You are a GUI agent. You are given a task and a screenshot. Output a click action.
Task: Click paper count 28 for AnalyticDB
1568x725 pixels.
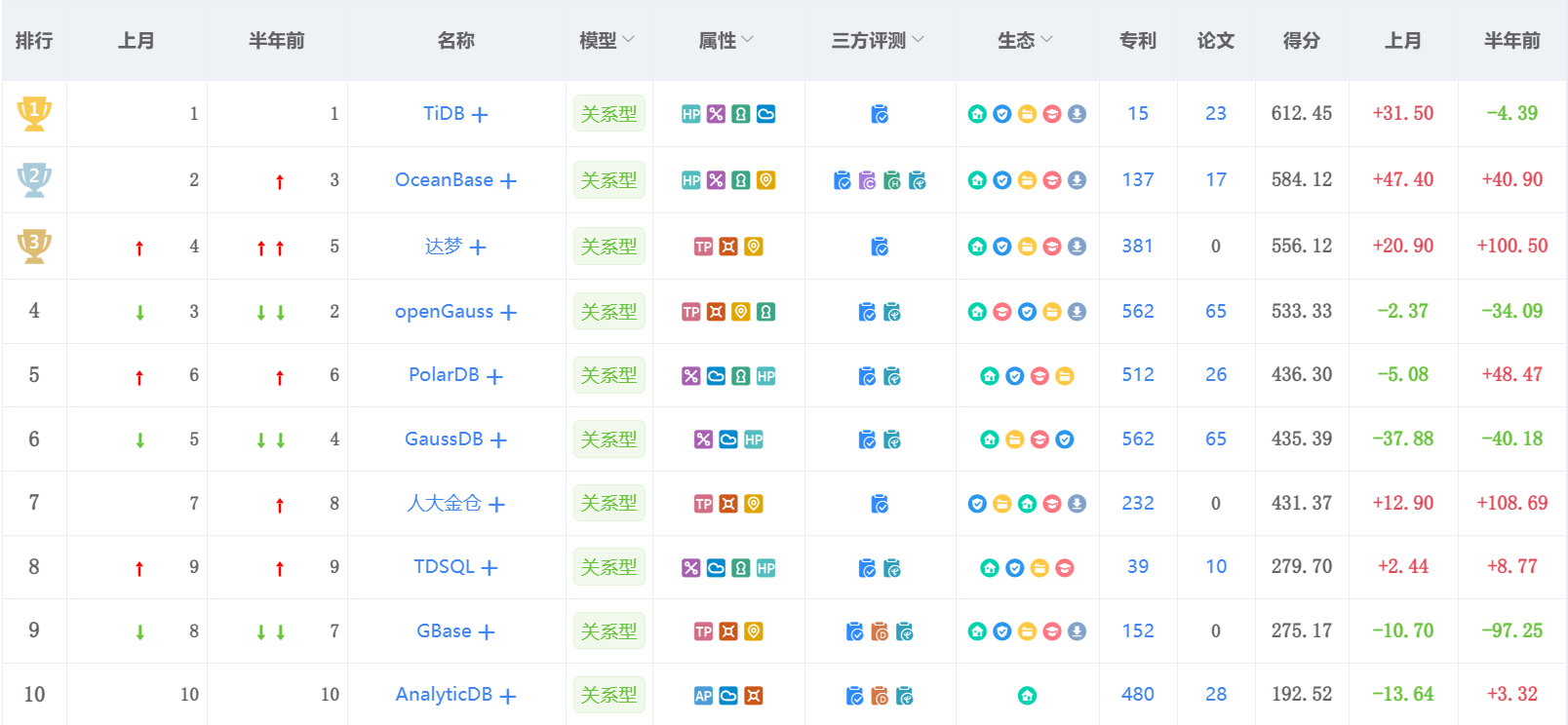[1216, 695]
